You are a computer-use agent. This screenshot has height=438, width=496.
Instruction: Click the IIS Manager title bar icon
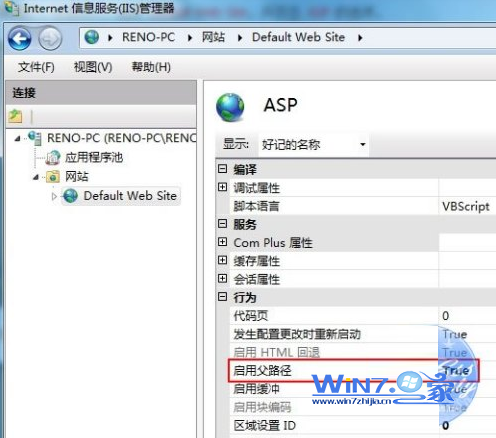[11, 8]
